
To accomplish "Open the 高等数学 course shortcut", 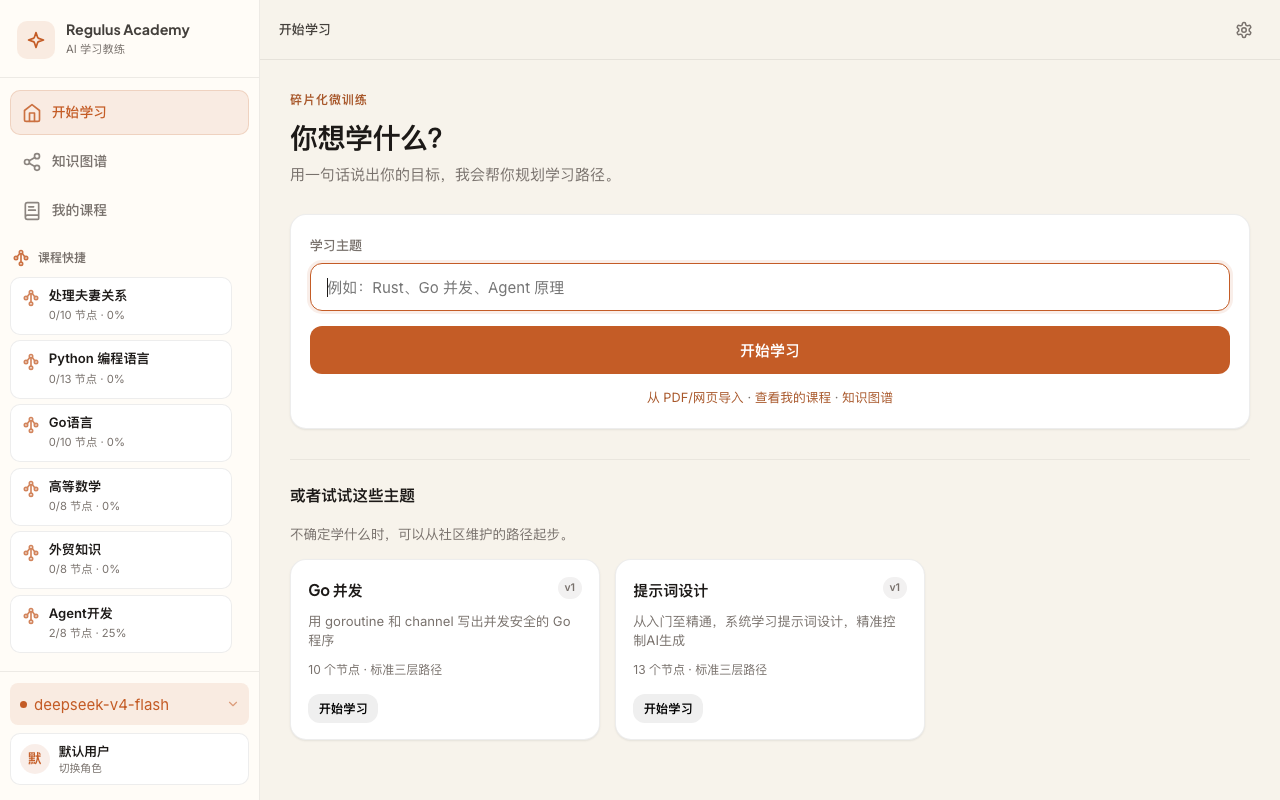I will pos(121,497).
